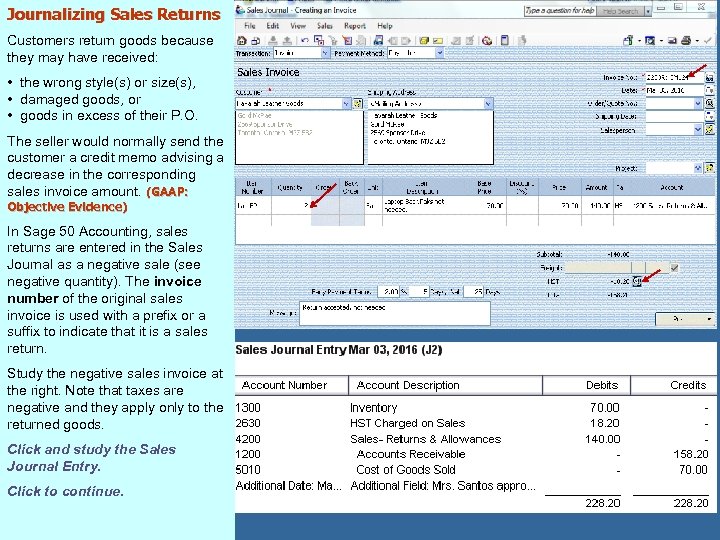This screenshot has width=720, height=540.
Task: Click the calculator icon in toolbar
Action: 505,40
